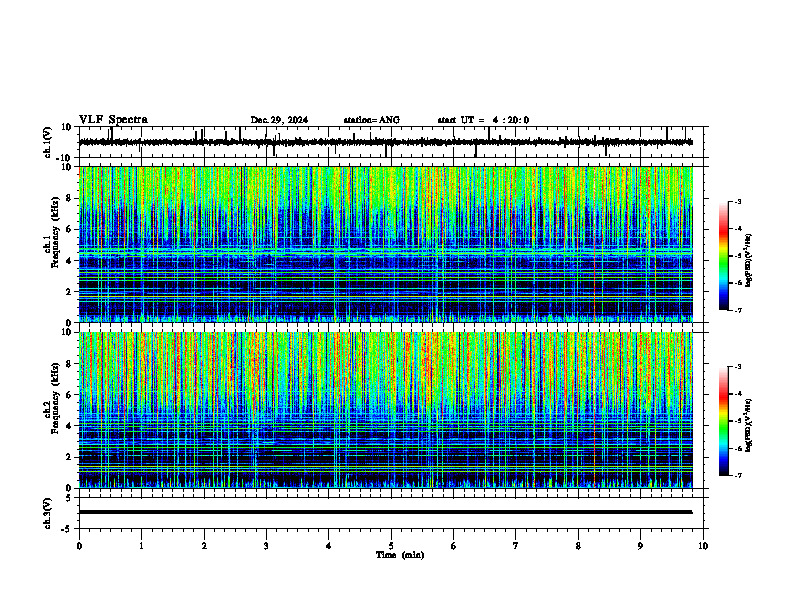Click the "5" tick on ch.3(V) axis
Screen dimensions: 792x612
coord(70,498)
